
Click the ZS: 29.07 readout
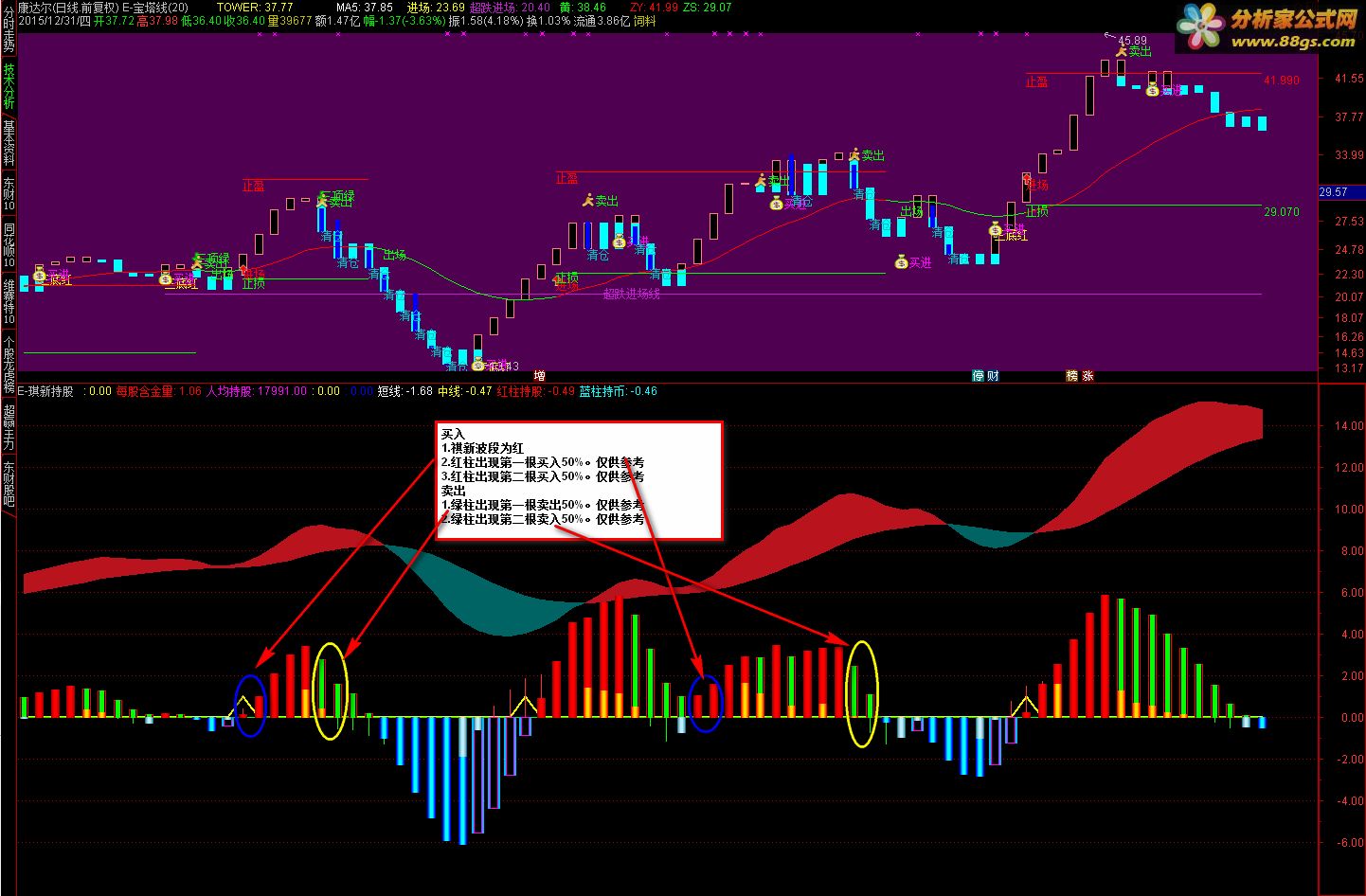(x=709, y=7)
